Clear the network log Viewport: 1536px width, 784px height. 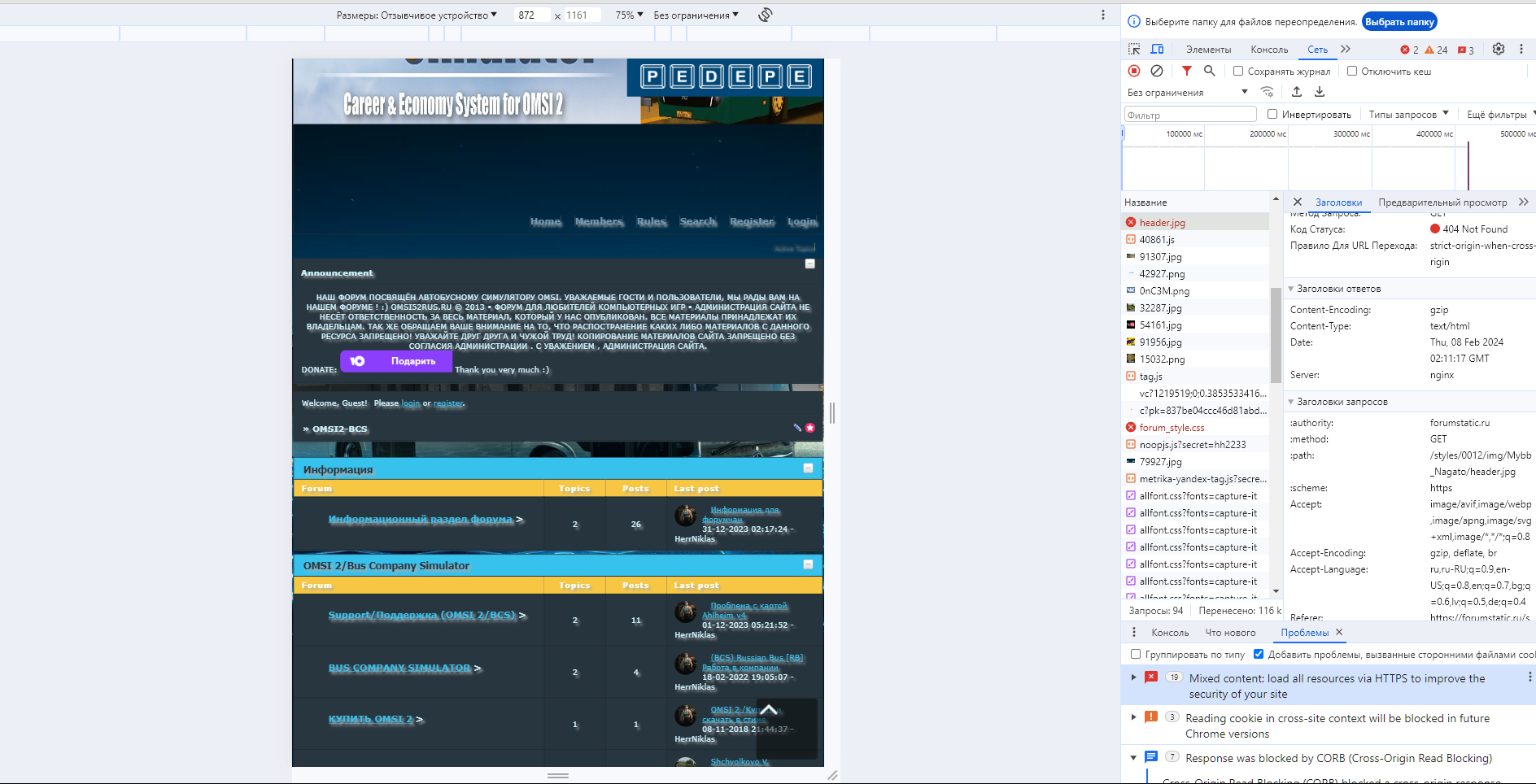[1157, 71]
